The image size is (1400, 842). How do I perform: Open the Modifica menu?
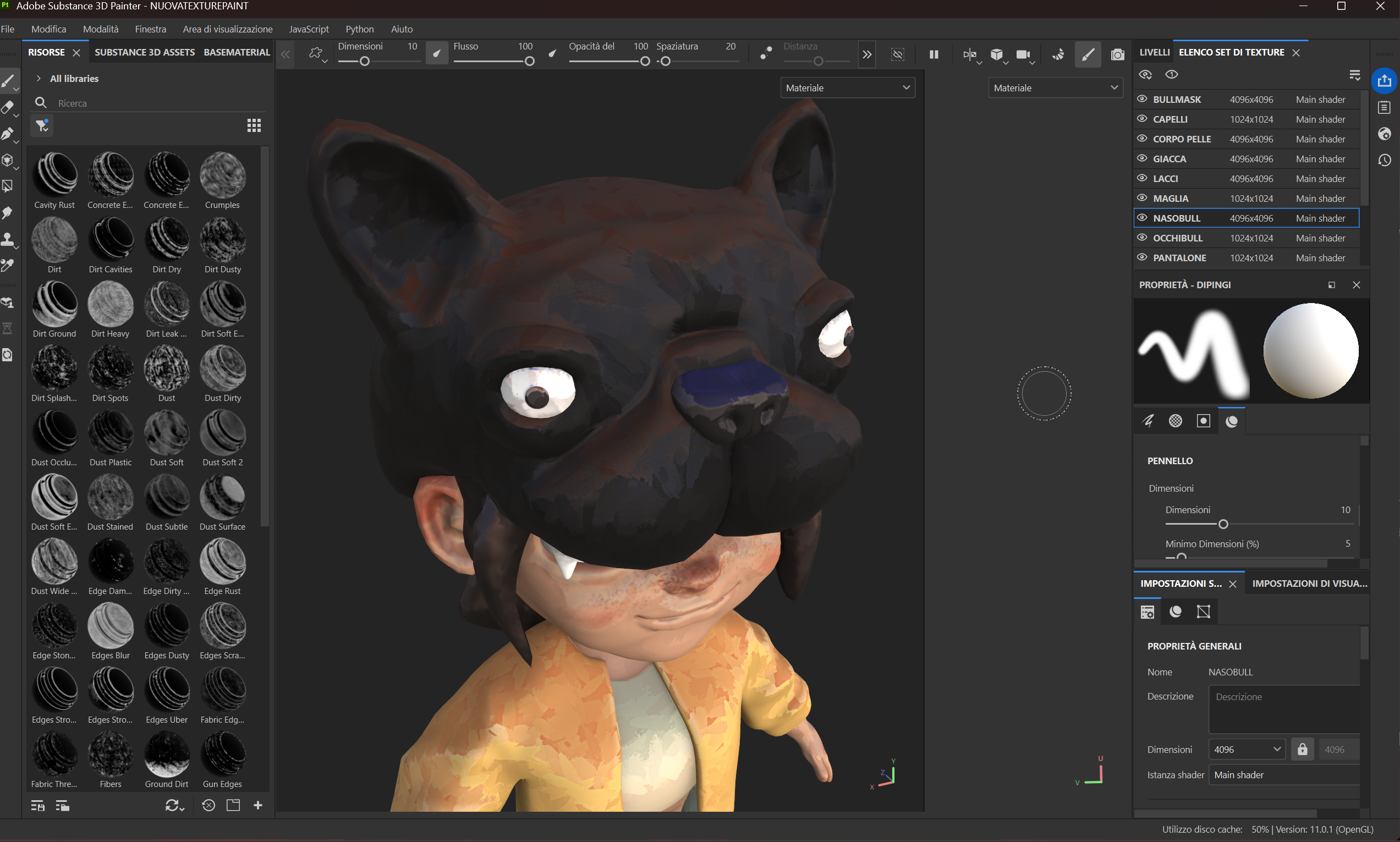click(x=49, y=29)
